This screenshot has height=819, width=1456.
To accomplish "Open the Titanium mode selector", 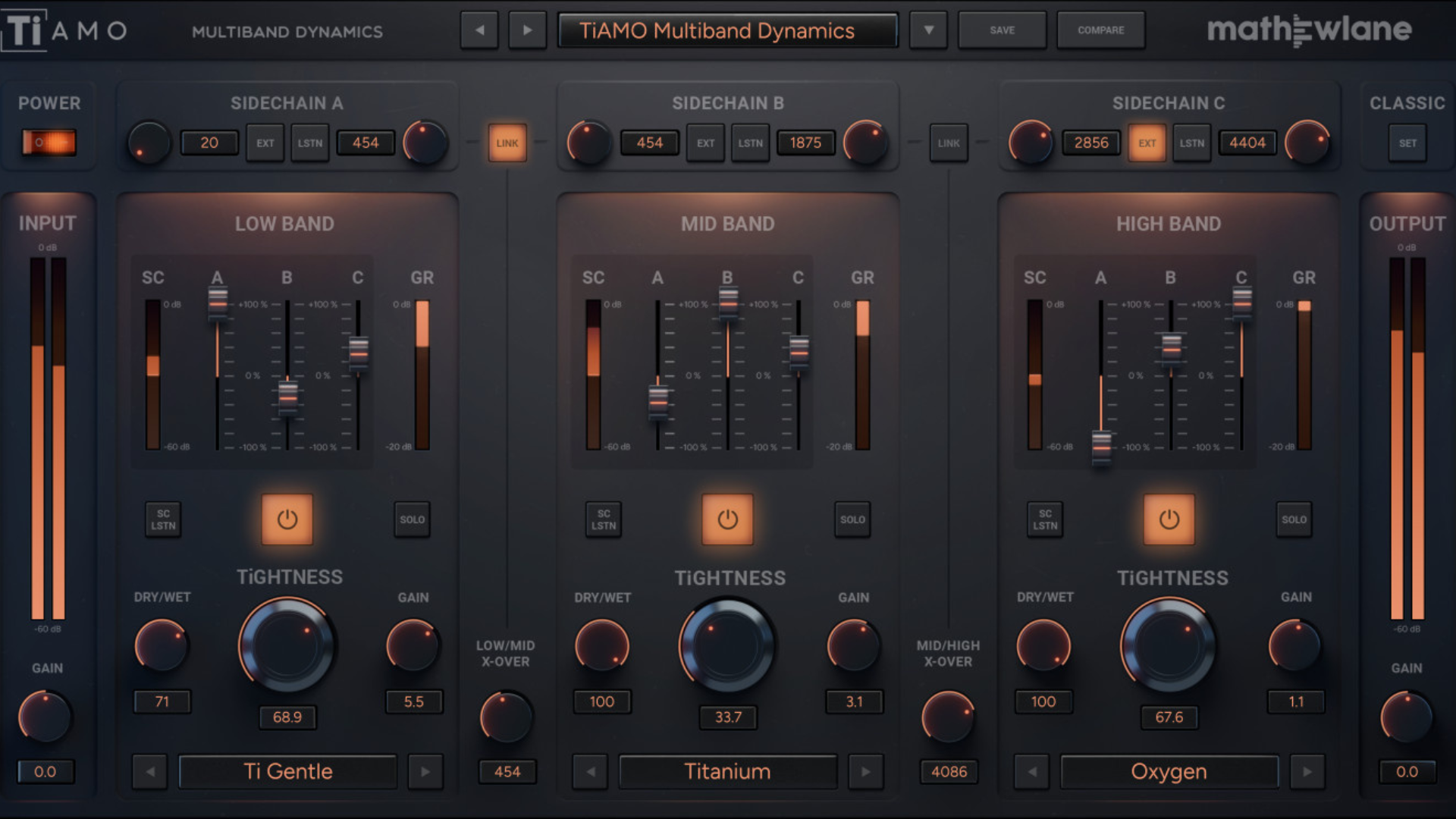I will pyautogui.click(x=728, y=772).
